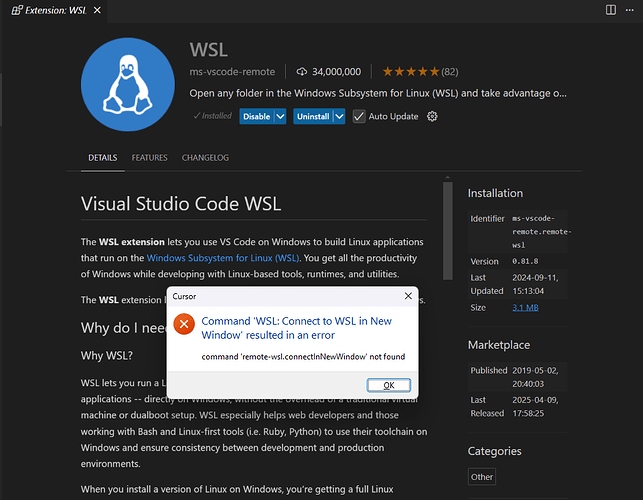
Task: Click the version value 0.81.8
Action: click(x=525, y=261)
